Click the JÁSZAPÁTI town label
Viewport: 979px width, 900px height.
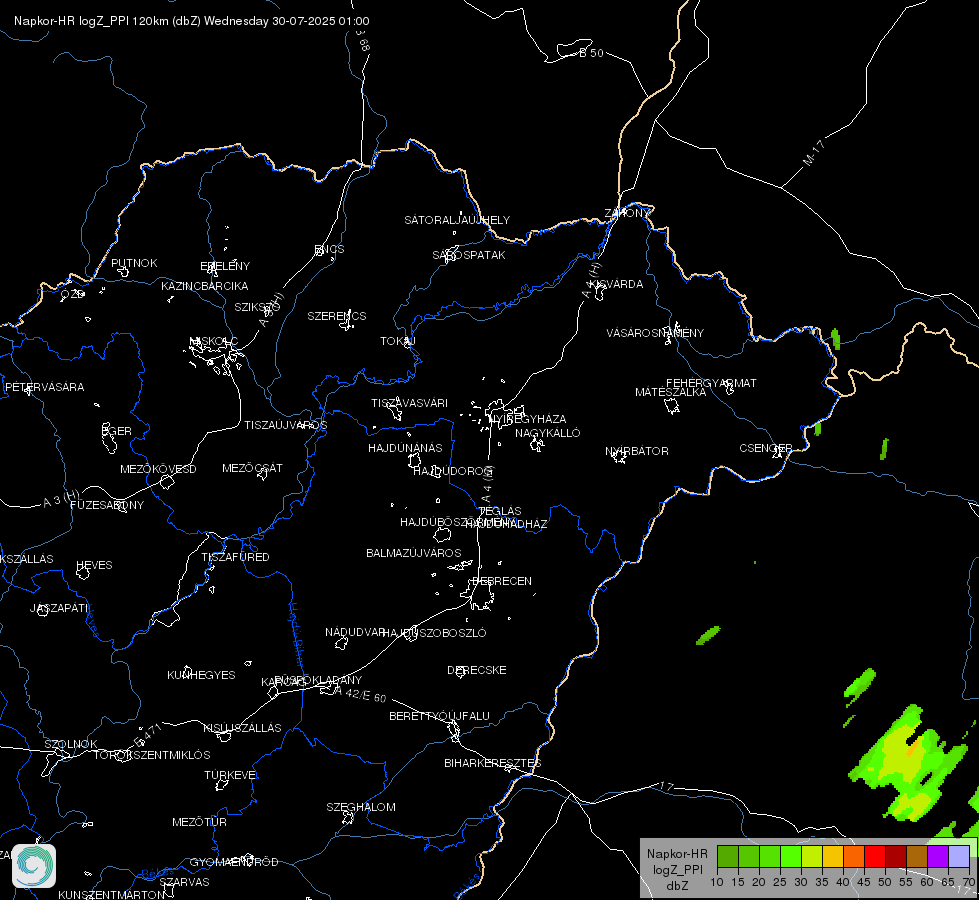(60, 608)
